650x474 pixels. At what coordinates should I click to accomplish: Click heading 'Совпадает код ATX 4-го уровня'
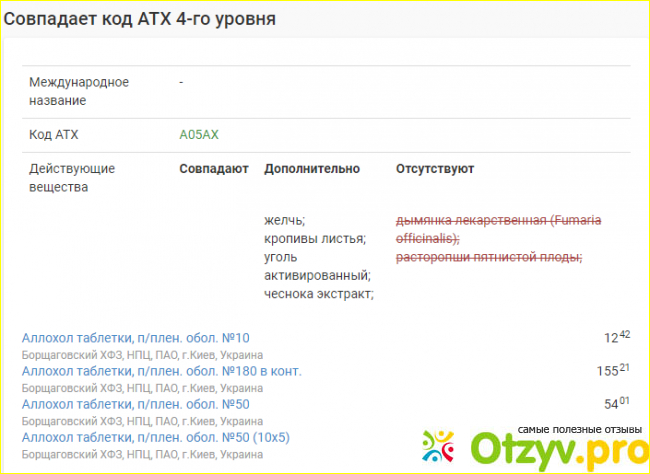(140, 19)
